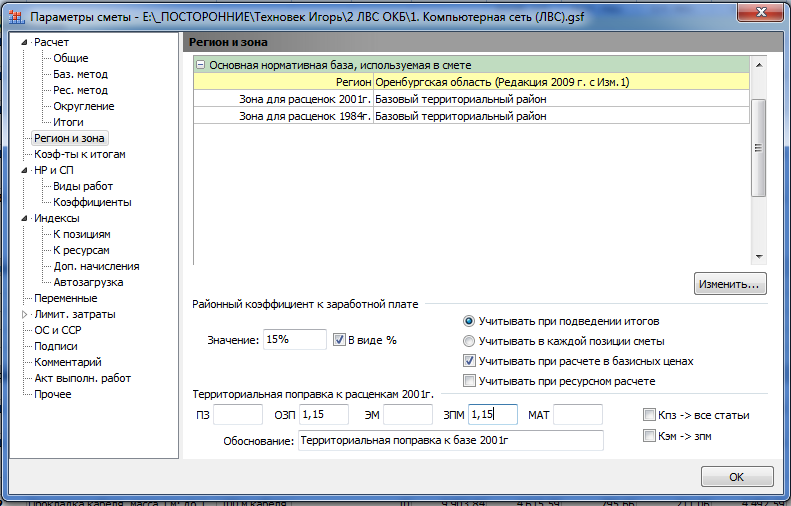Click the ПЗ input field
Screen dimensions: 791x506
(x=238, y=415)
